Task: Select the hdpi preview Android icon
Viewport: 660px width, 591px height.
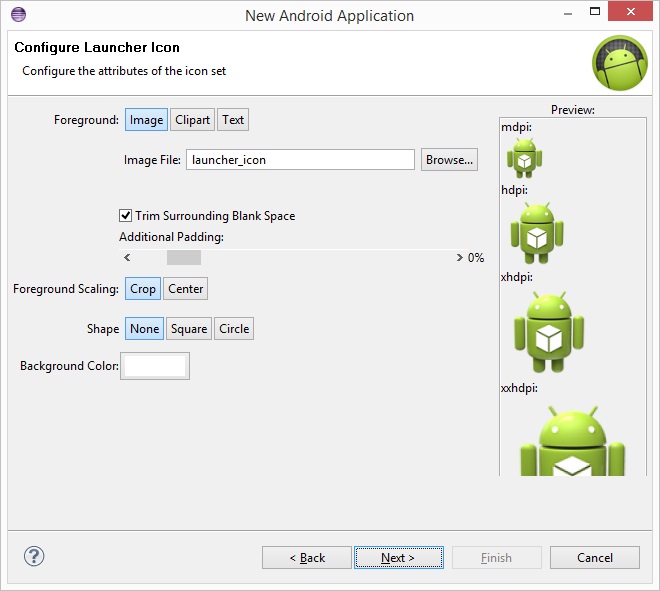Action: 537,233
